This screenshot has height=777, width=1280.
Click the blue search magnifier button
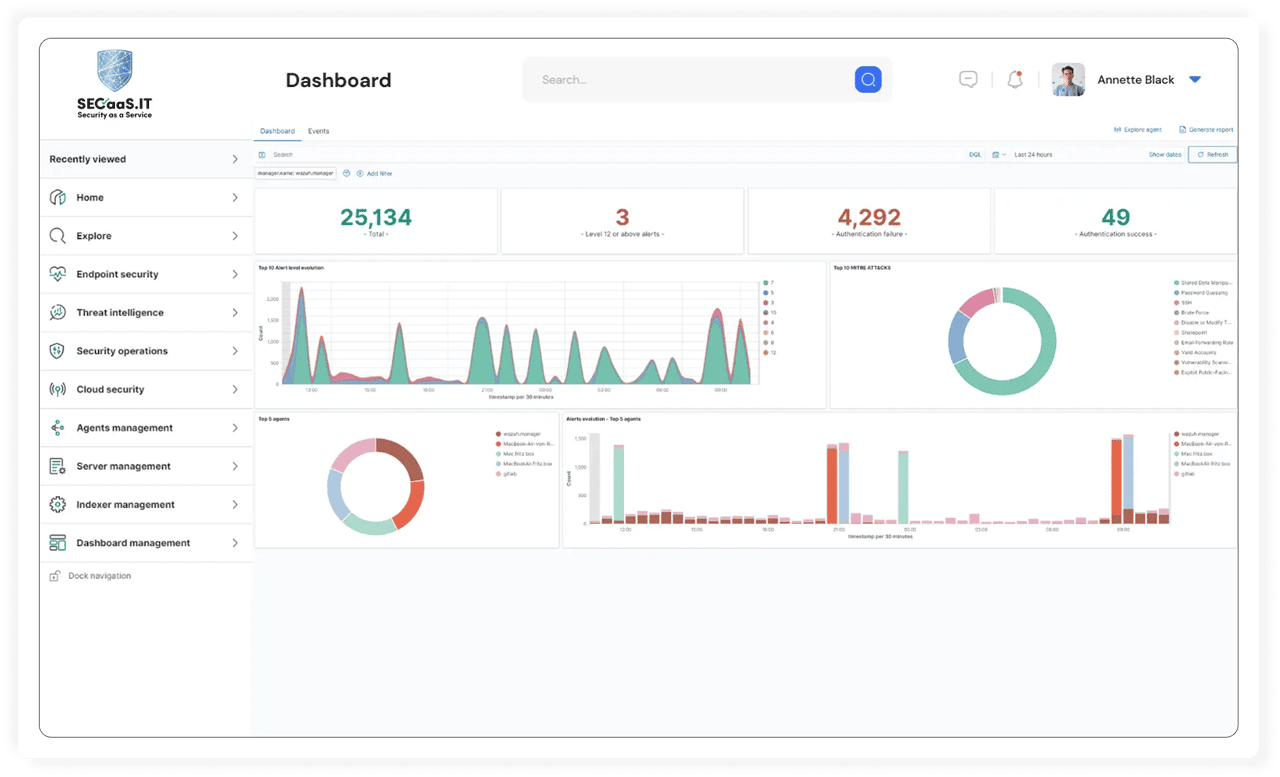pyautogui.click(x=868, y=80)
